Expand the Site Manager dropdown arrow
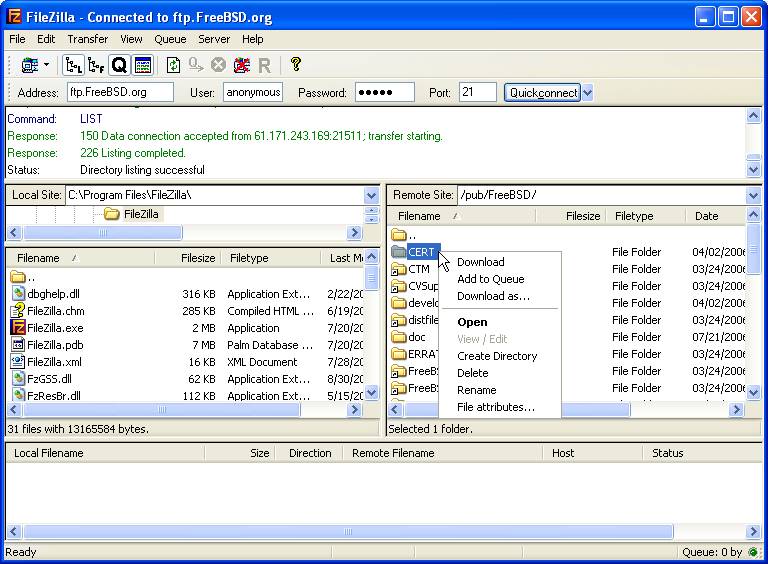This screenshot has width=768, height=564. pos(47,65)
